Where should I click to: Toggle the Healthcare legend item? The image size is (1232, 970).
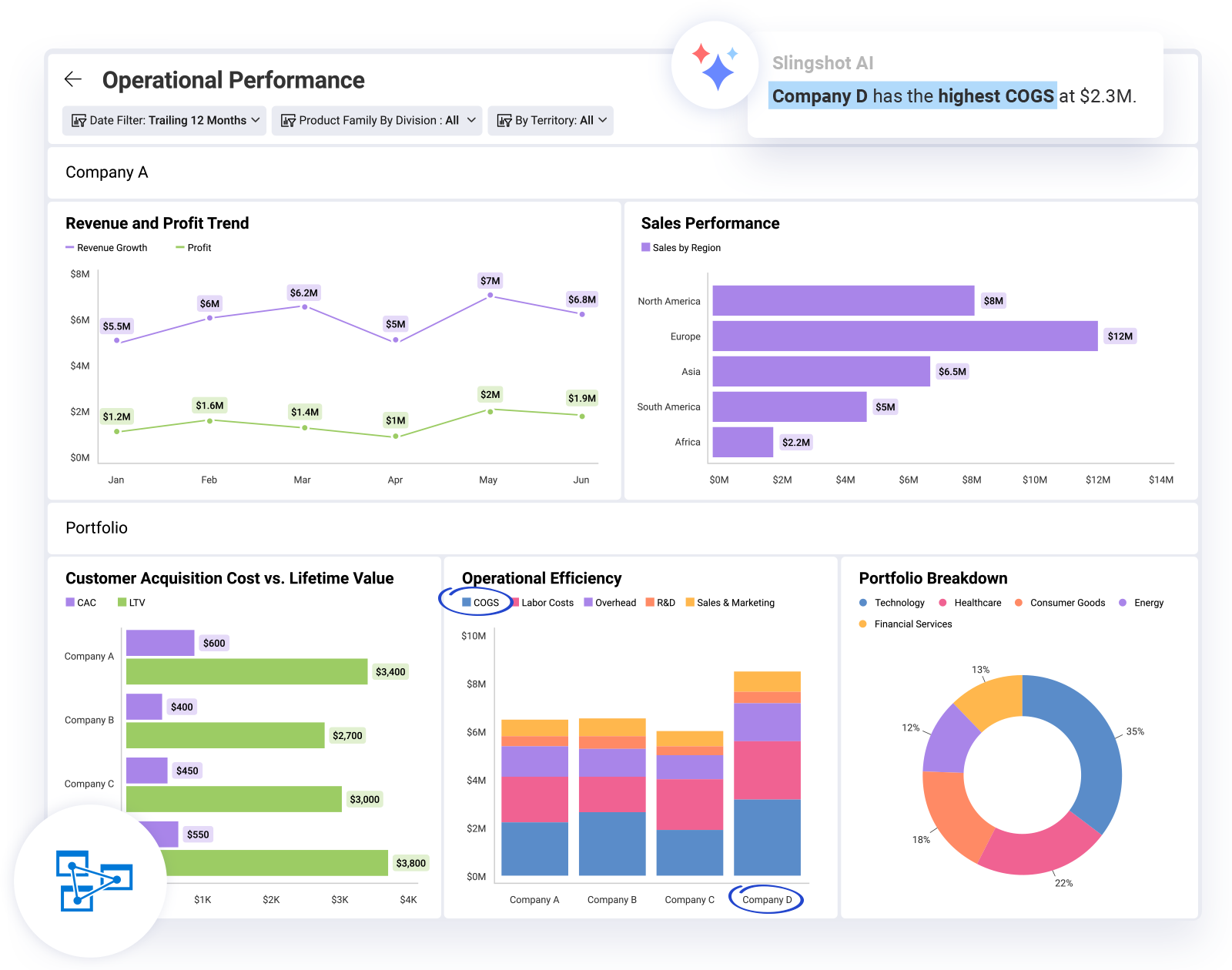970,603
